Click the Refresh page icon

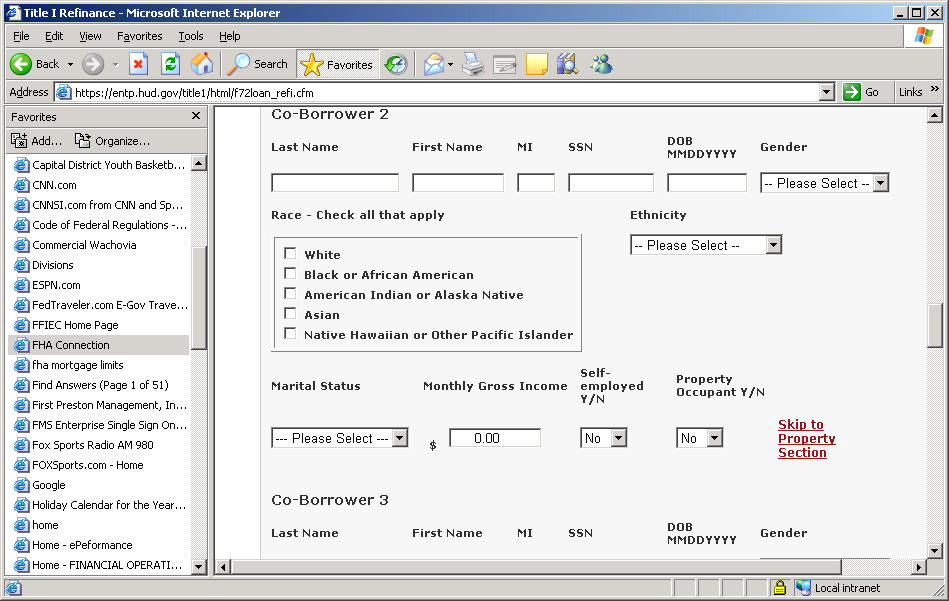(x=171, y=64)
